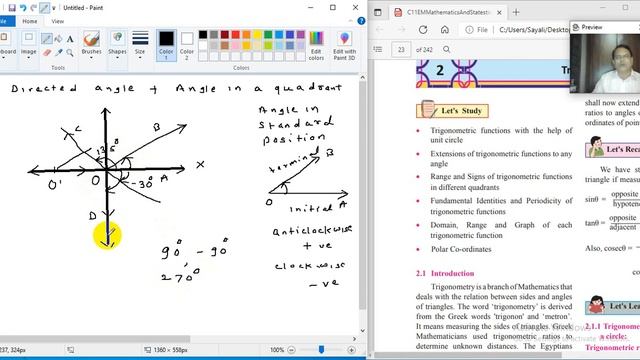The width and height of the screenshot is (640, 360).
Task: Open browser tab actions menu icon
Action: [x=378, y=13]
